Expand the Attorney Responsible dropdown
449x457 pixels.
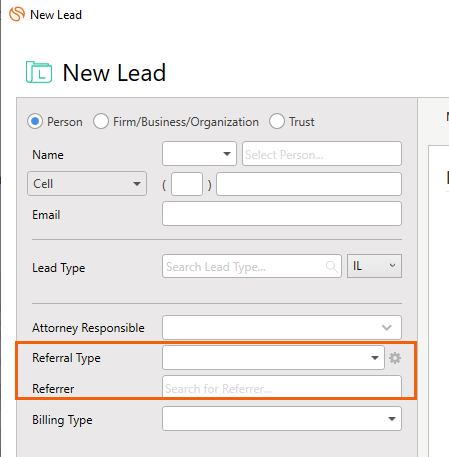[282, 328]
